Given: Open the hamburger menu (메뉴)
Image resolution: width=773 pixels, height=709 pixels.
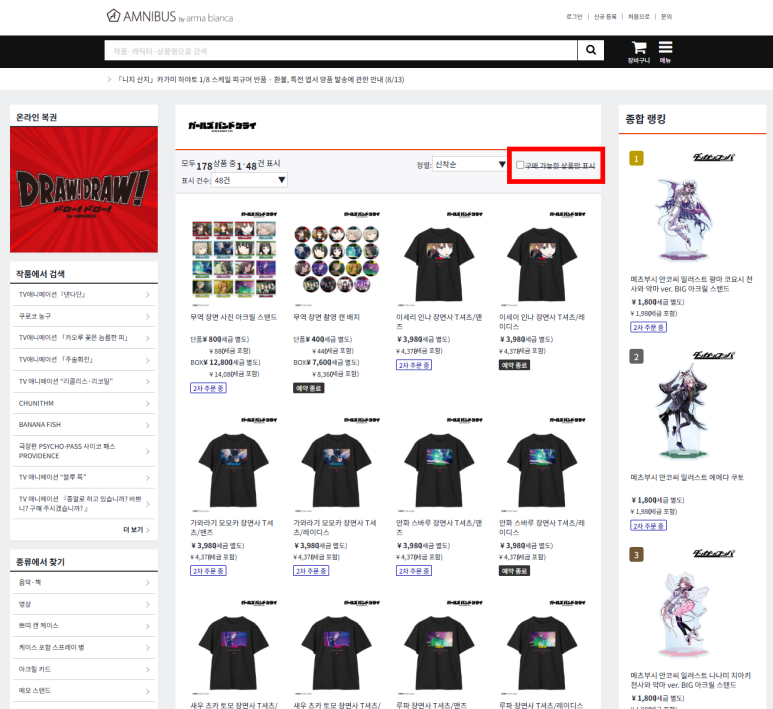Looking at the screenshot, I should (665, 52).
